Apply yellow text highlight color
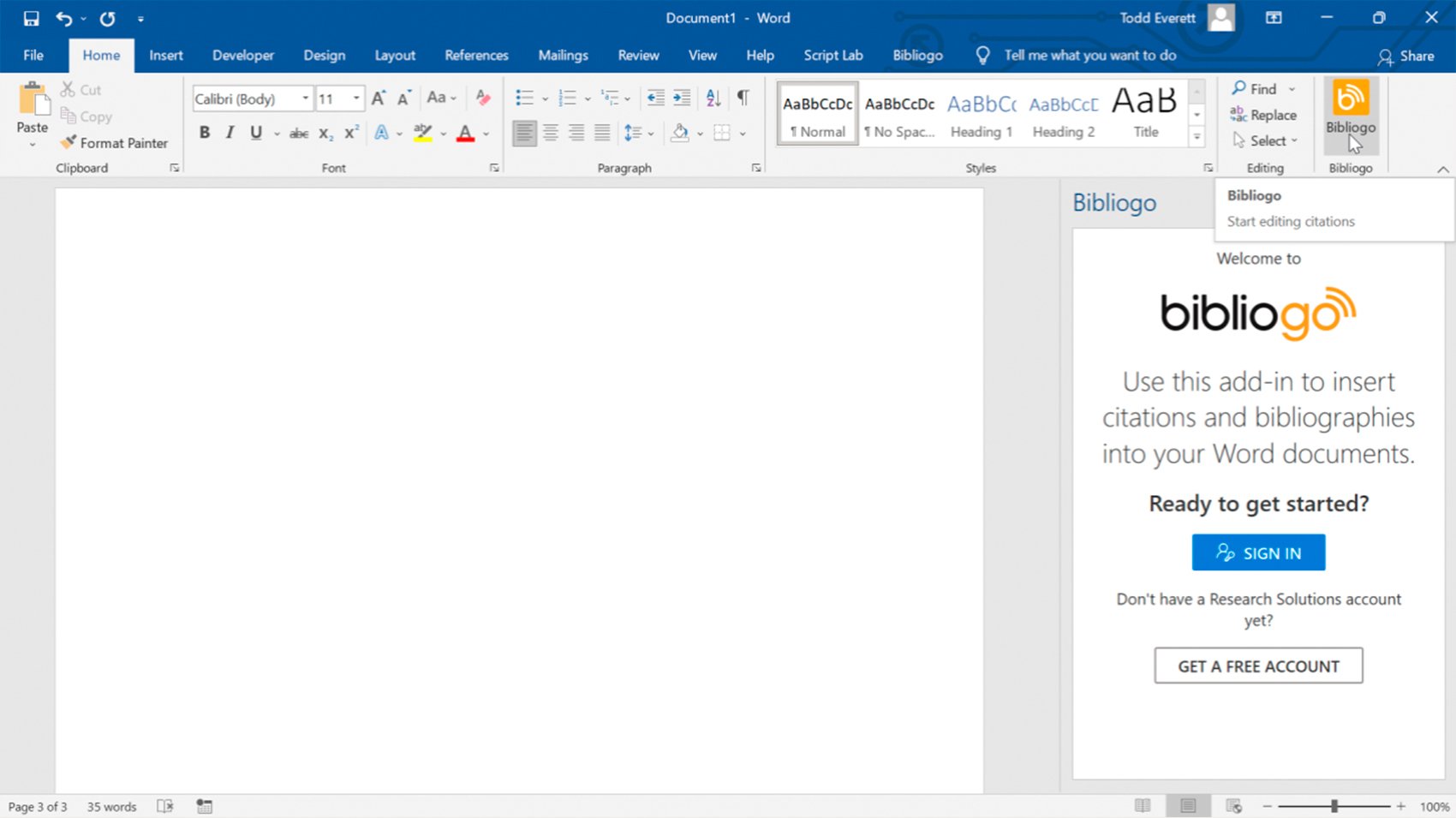Viewport: 1456px width, 818px height. pos(422,133)
